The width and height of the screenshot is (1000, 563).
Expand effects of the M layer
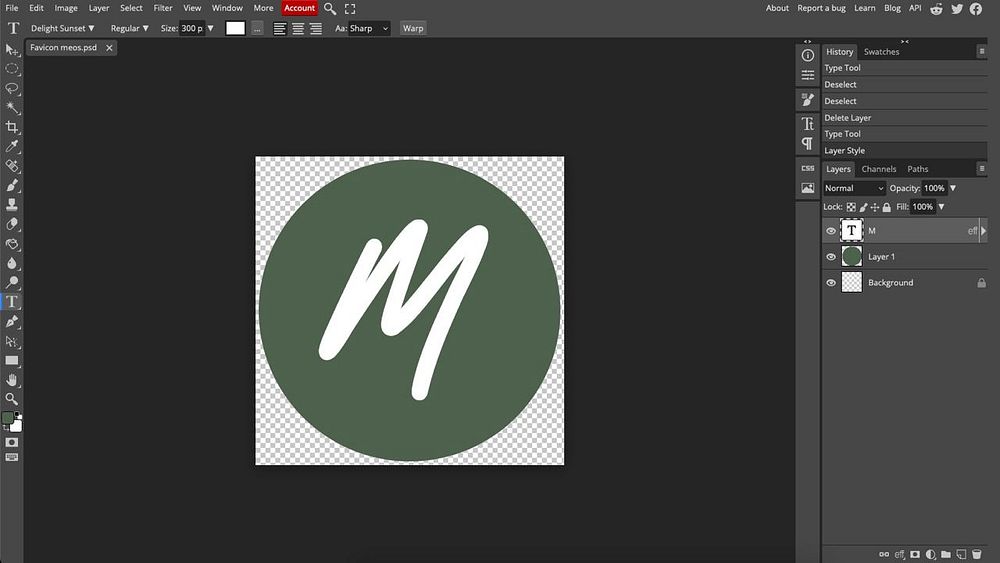tap(983, 231)
